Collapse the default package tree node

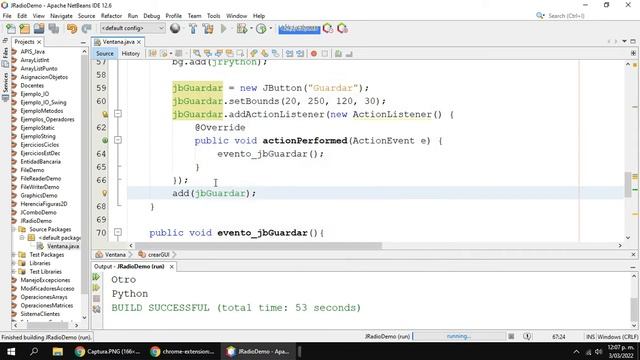point(23,238)
